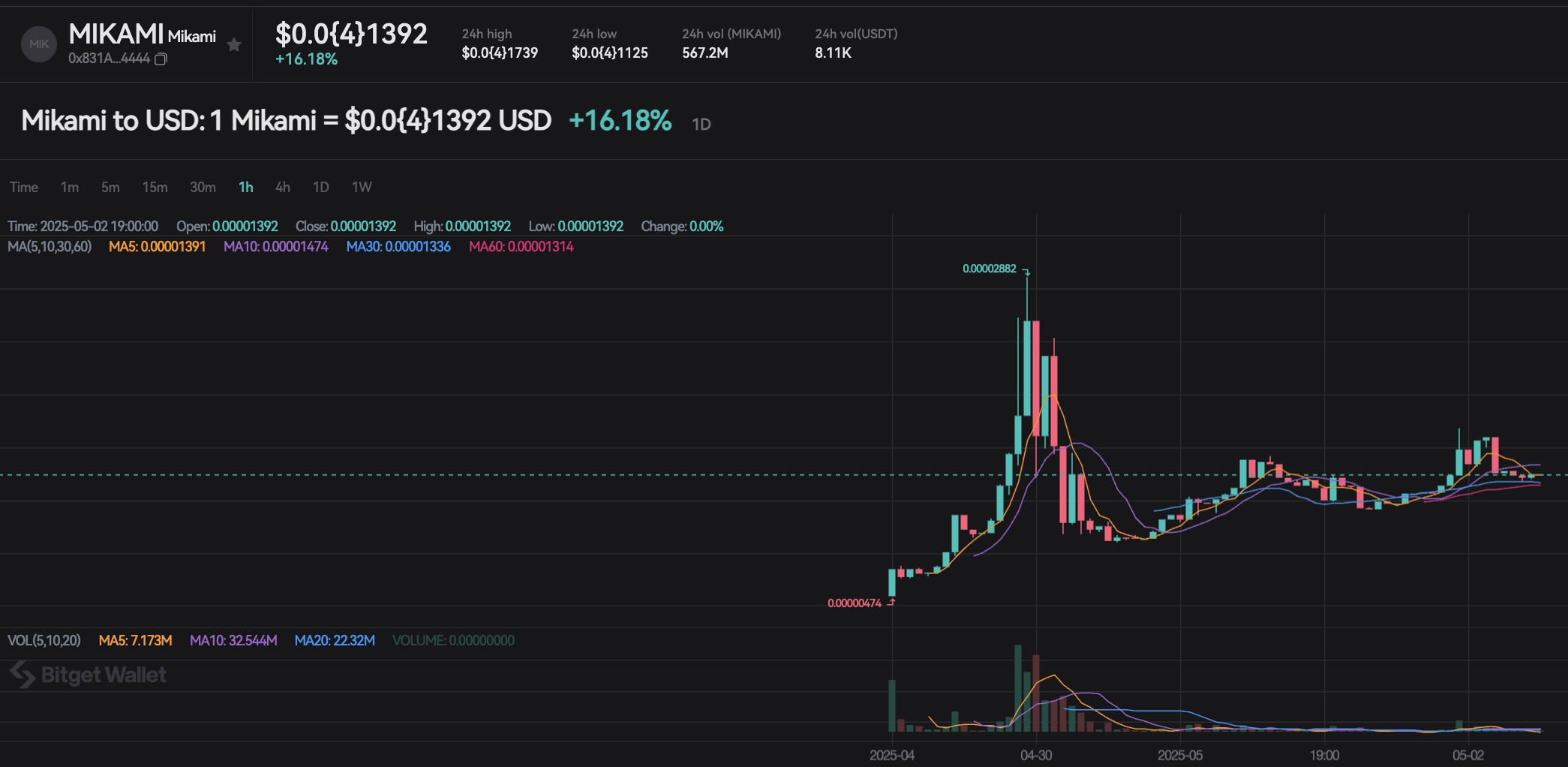1568x767 pixels.
Task: Click the 24h low value $0.0{4}1125
Action: [x=610, y=53]
